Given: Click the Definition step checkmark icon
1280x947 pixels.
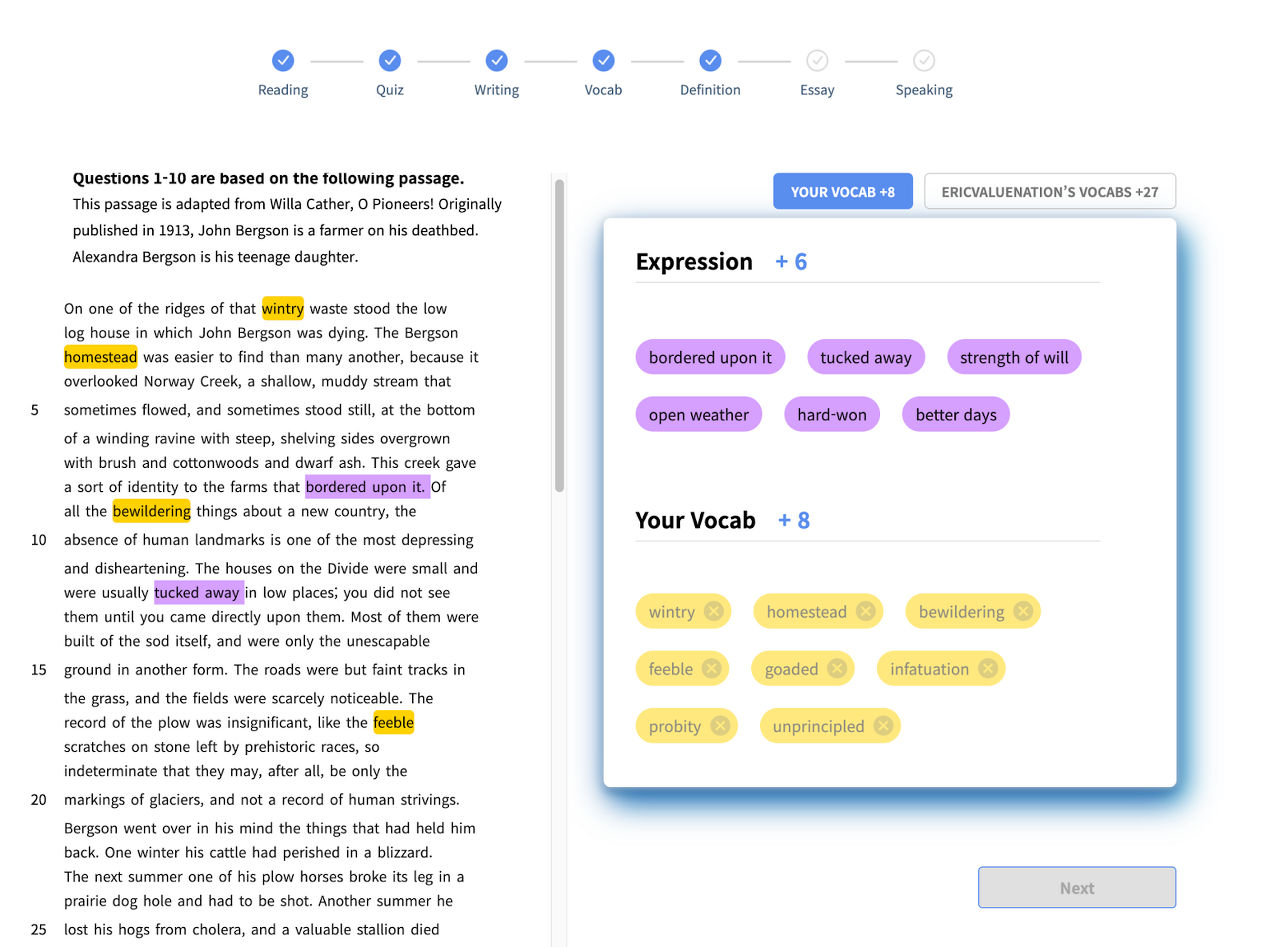Looking at the screenshot, I should pos(710,61).
